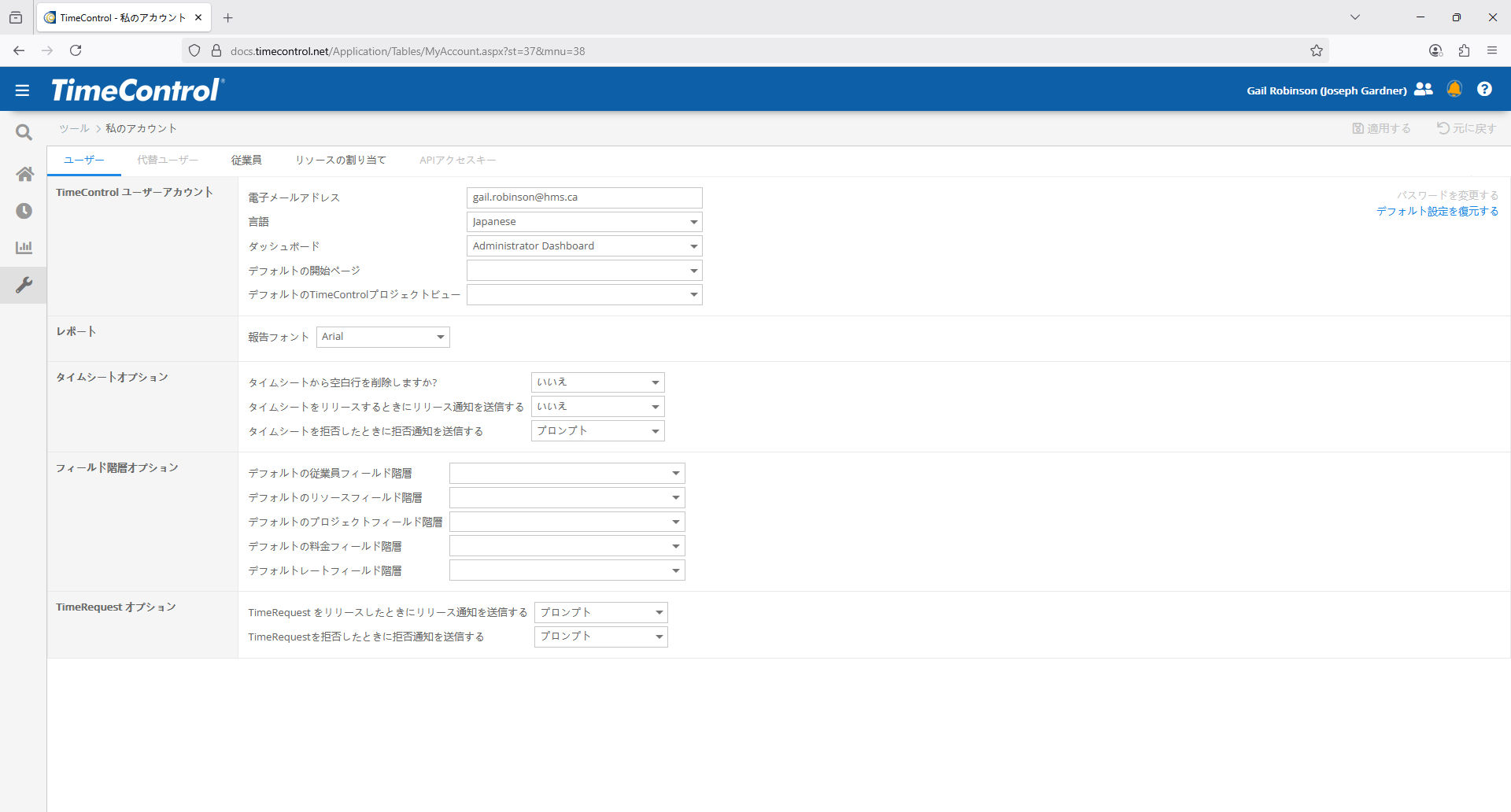
Task: Open the help question mark icon
Action: click(1484, 90)
